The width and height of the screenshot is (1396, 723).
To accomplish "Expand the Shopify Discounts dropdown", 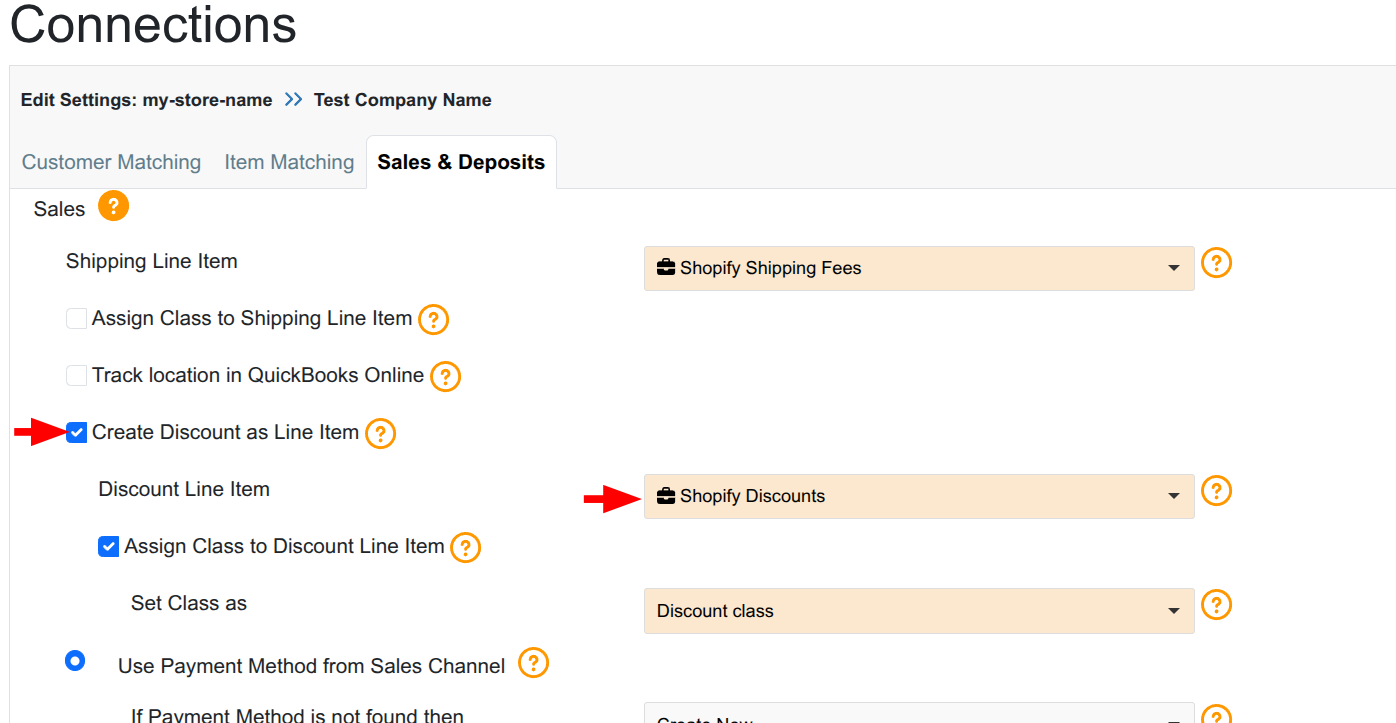I will coord(918,496).
